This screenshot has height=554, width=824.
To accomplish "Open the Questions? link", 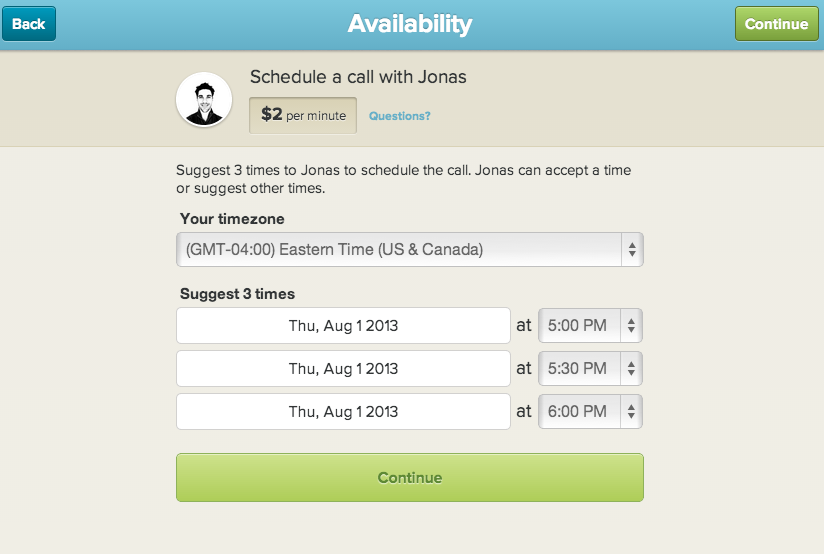I will click(x=399, y=116).
